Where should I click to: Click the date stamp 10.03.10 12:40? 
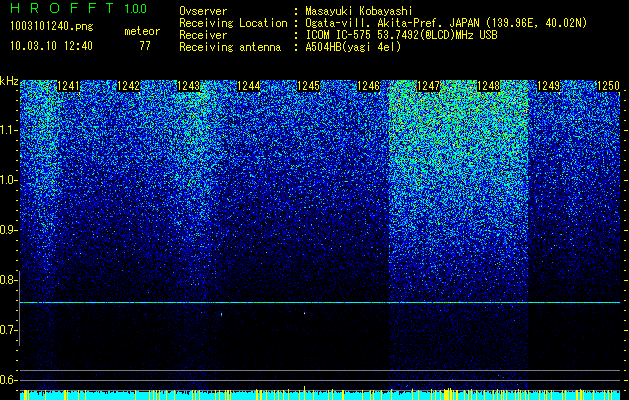(x=51, y=46)
